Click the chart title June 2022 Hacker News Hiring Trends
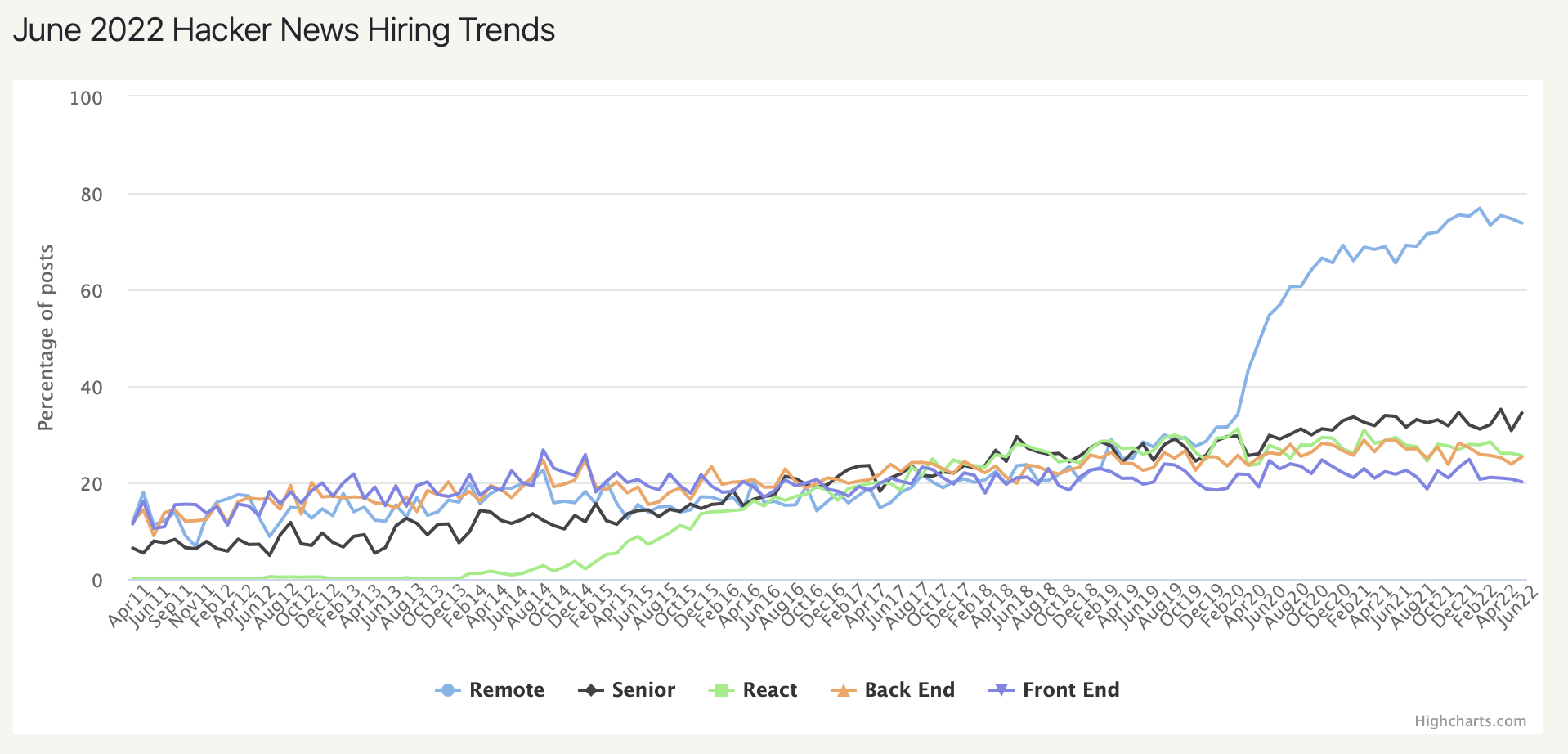Image resolution: width=1568 pixels, height=754 pixels. coord(284,30)
